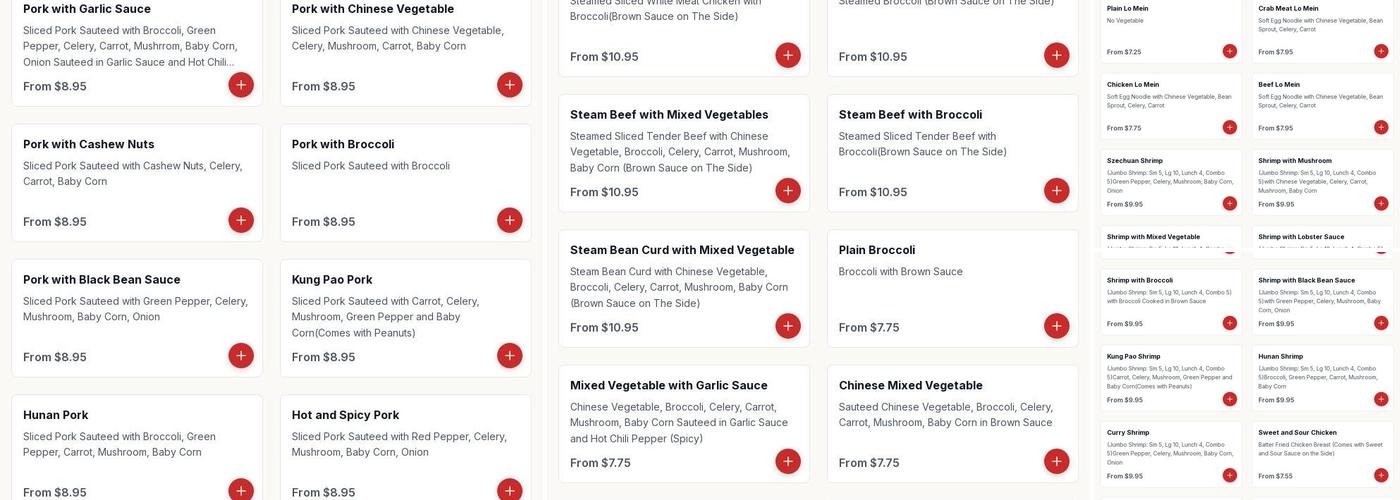
Task: Open the Hunan Pork item title
Action: pos(56,415)
